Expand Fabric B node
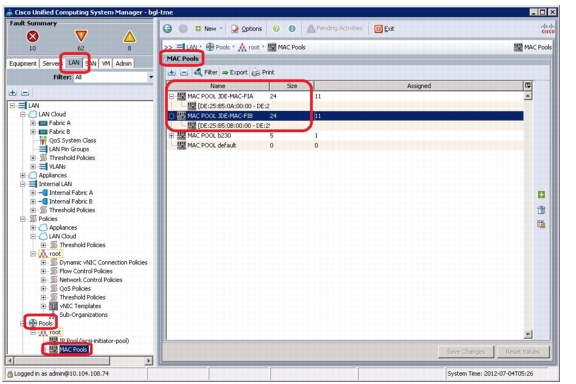This screenshot has width=576, height=384. click(33, 132)
